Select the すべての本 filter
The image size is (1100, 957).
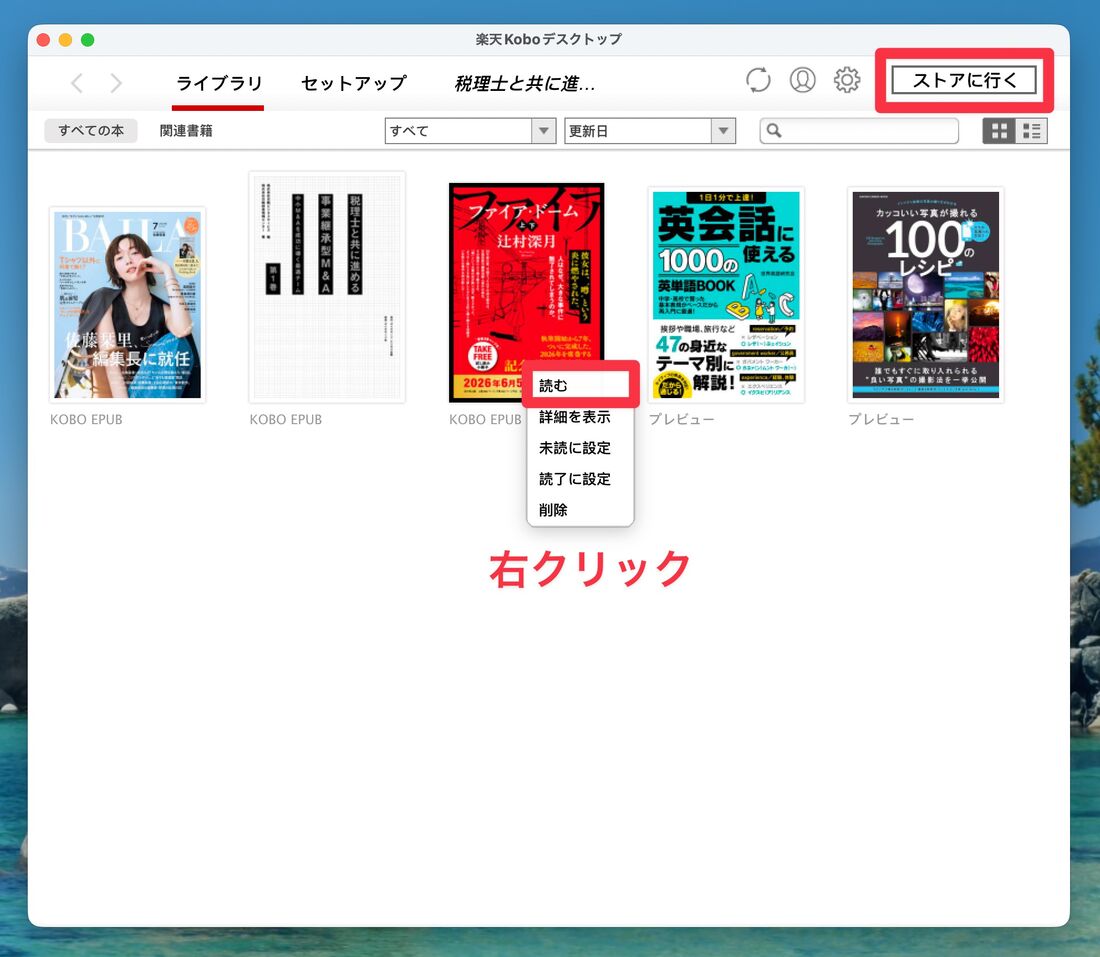(x=90, y=130)
